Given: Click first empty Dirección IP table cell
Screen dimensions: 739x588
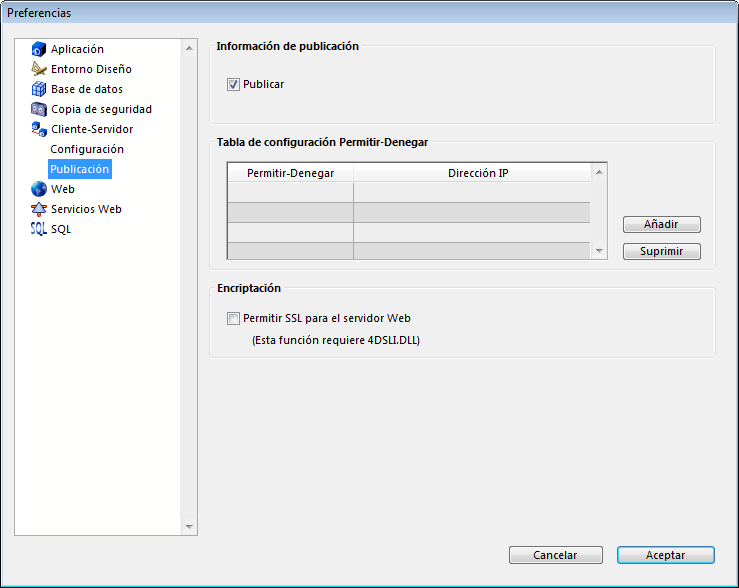Looking at the screenshot, I should 472,193.
